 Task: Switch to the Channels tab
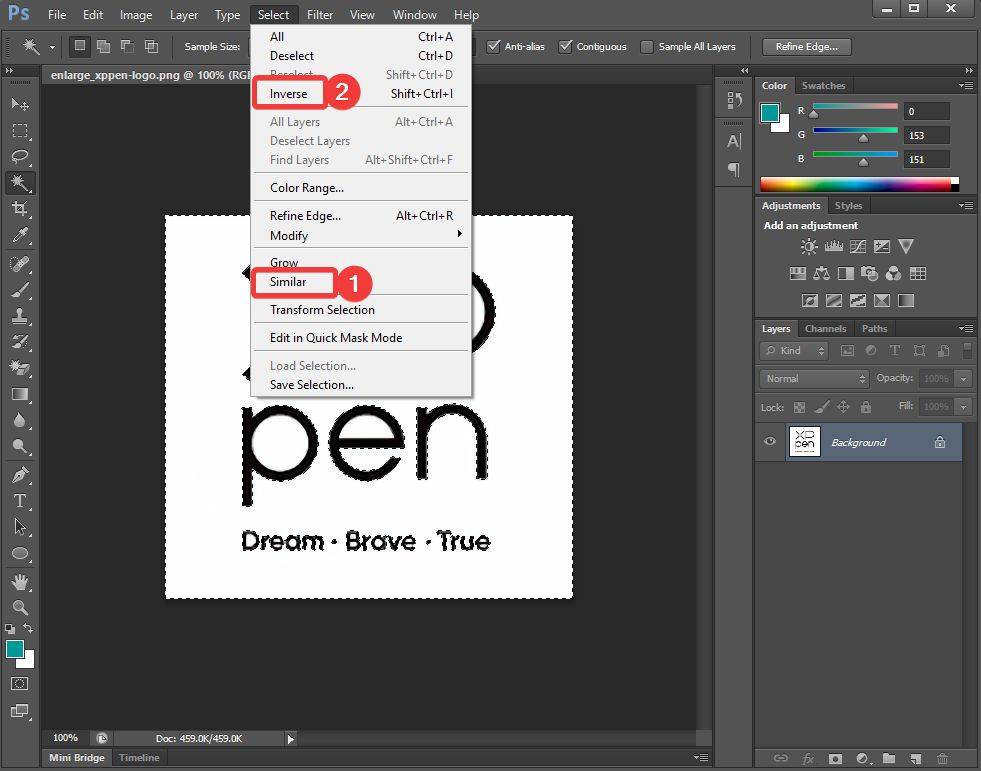(x=825, y=328)
